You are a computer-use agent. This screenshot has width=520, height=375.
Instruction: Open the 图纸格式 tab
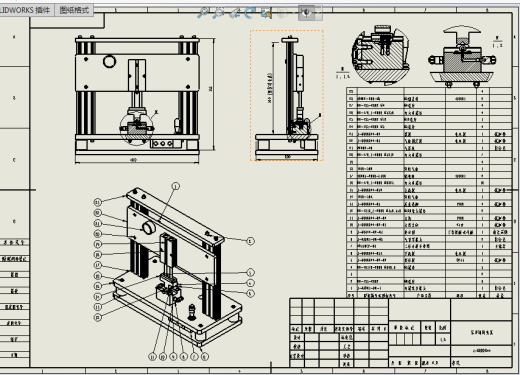74,10
